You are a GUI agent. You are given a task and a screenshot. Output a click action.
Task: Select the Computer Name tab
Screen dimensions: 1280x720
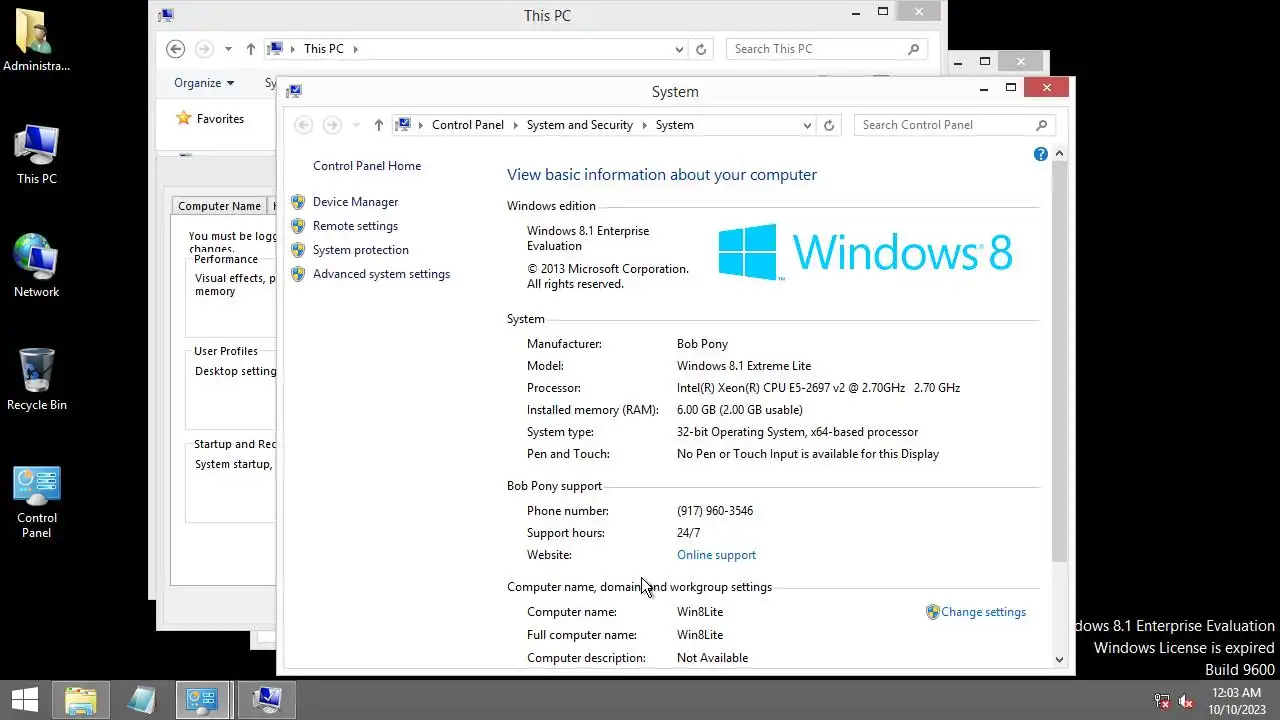[x=219, y=206]
